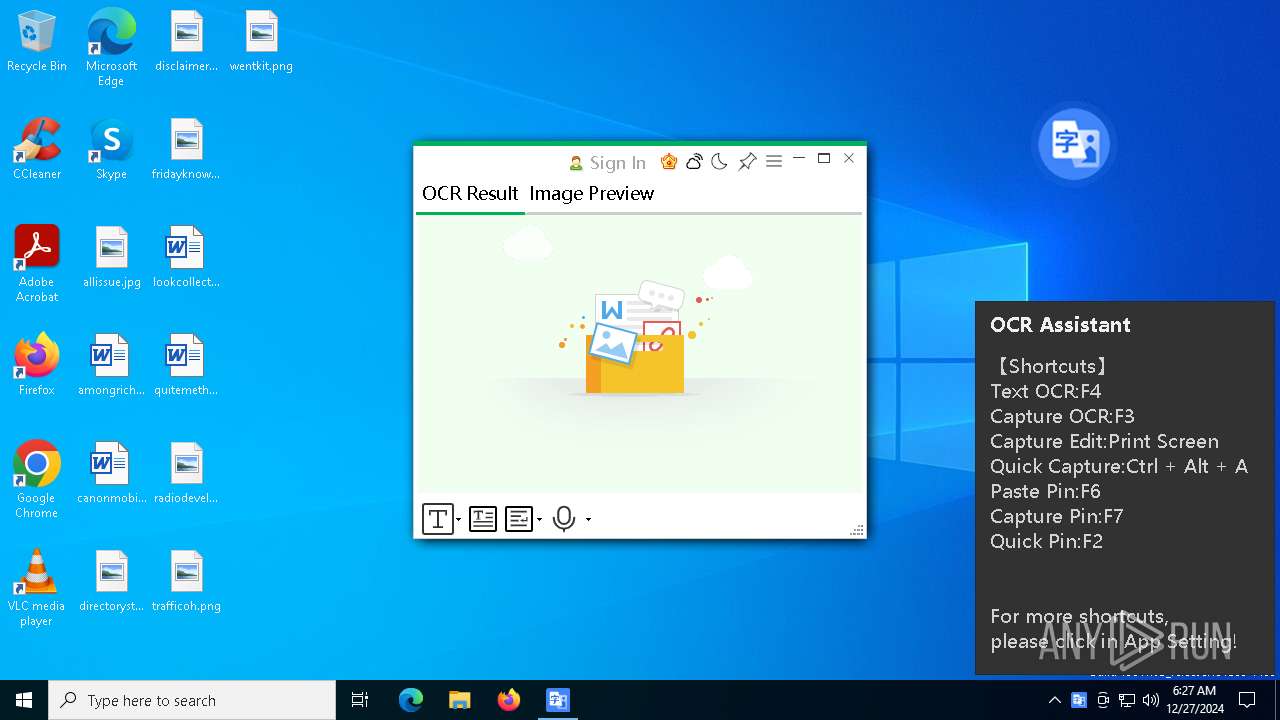Switch to the OCR Result tab
Screen dimensions: 1280x720
(470, 194)
